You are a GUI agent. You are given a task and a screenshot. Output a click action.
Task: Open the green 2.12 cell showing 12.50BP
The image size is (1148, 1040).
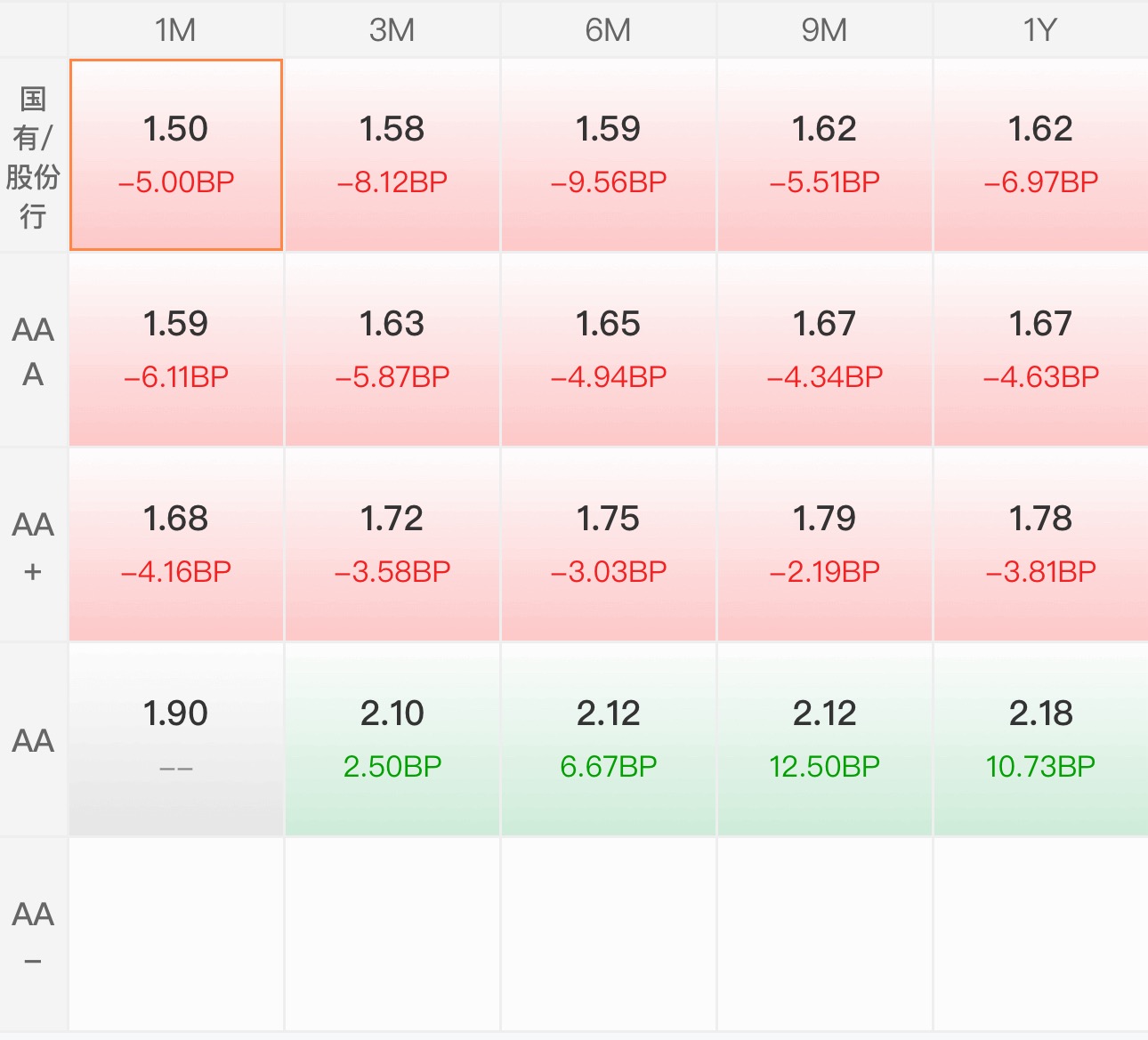pos(825,739)
